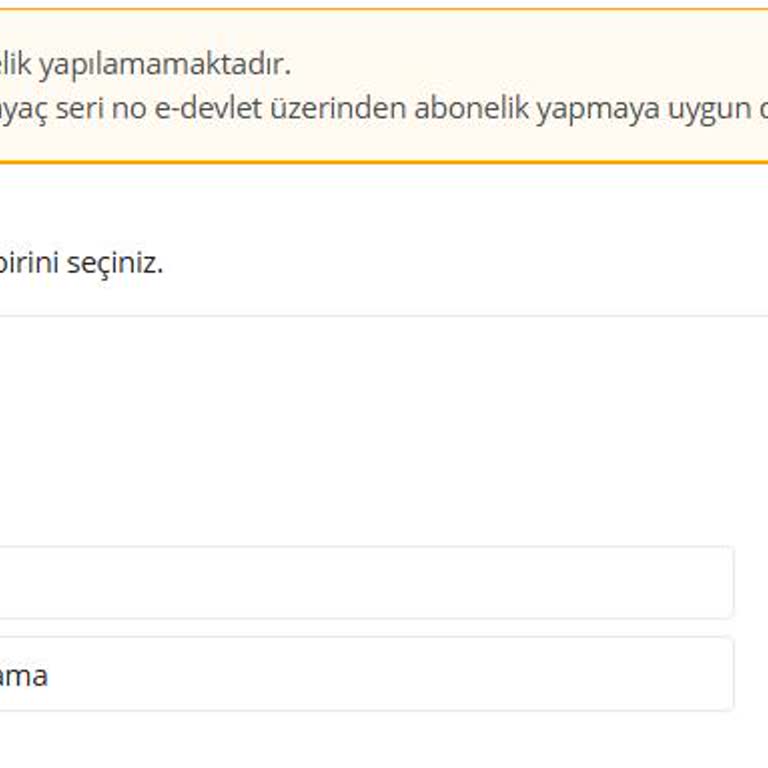Click the middle of the 'ama' option box
This screenshot has width=768, height=768.
(366, 674)
